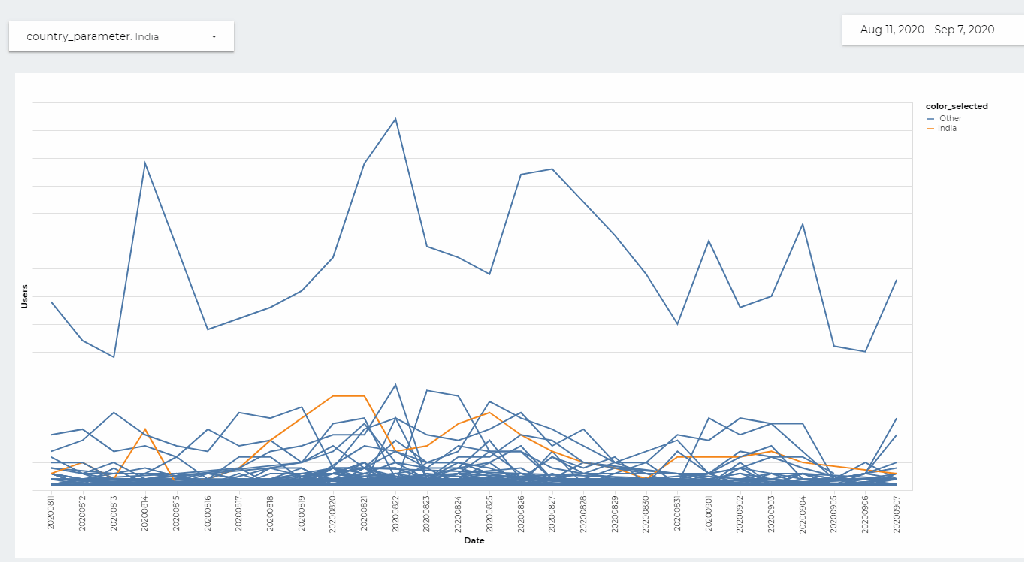Click the top blue line's peak at 20200814
This screenshot has height=562, width=1024.
coord(146,162)
